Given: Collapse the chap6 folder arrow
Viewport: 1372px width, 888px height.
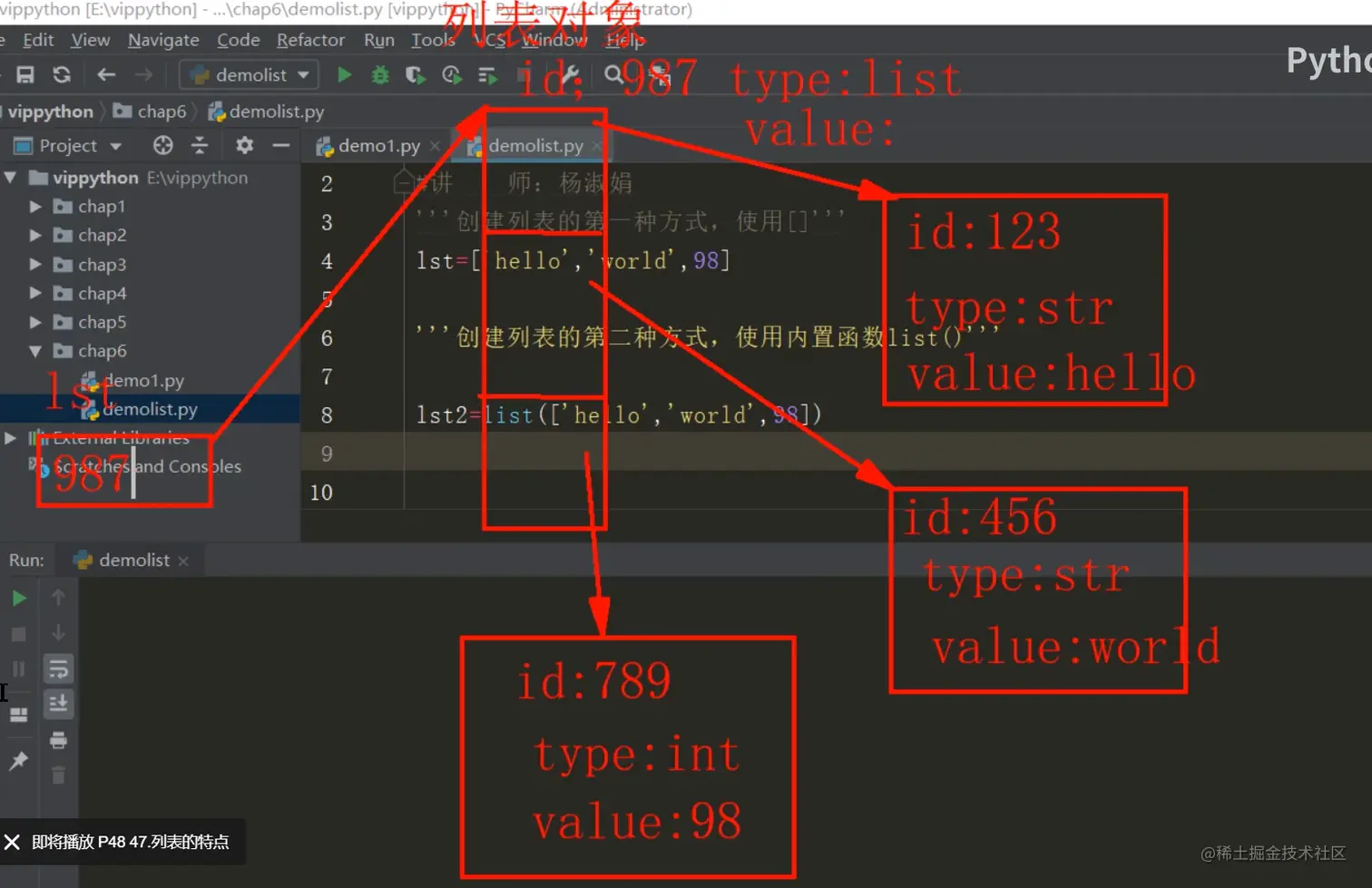Looking at the screenshot, I should point(35,351).
